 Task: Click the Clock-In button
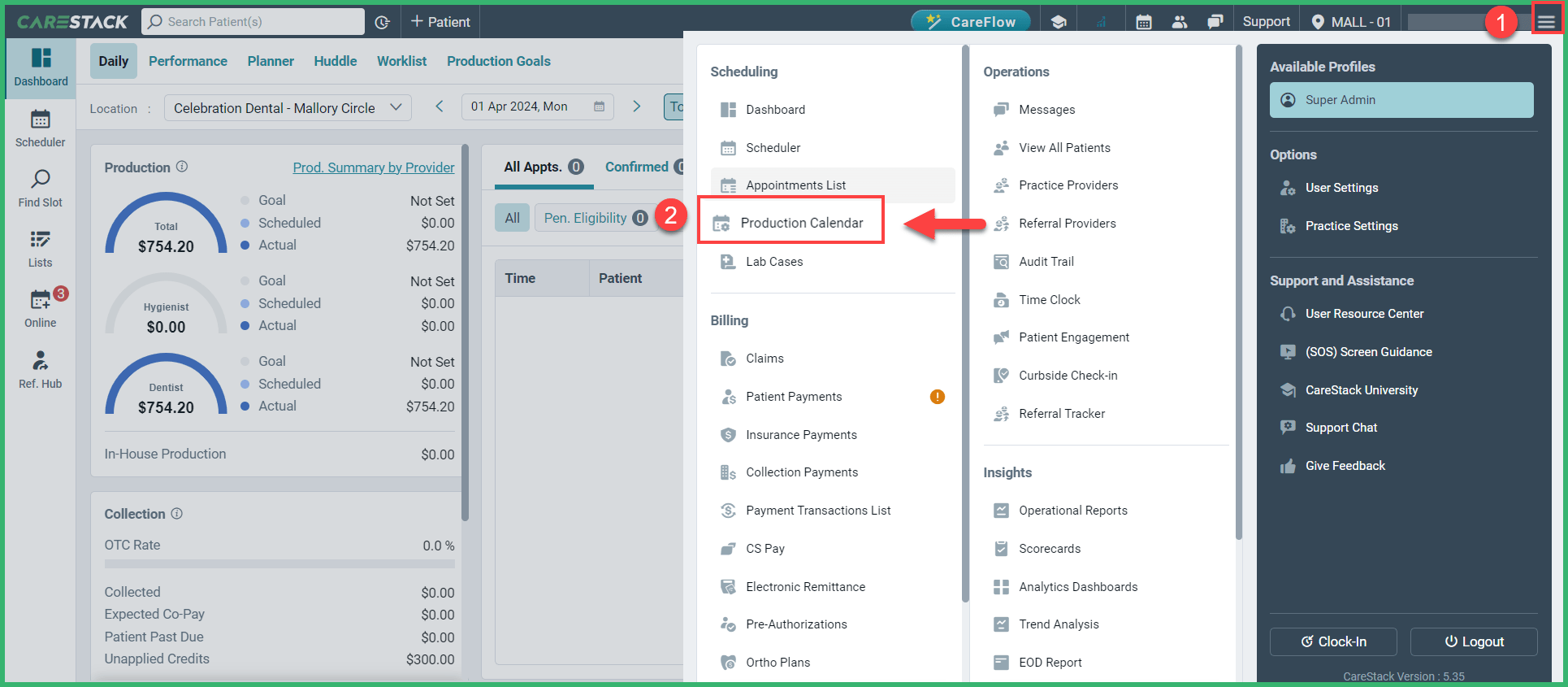[1333, 641]
